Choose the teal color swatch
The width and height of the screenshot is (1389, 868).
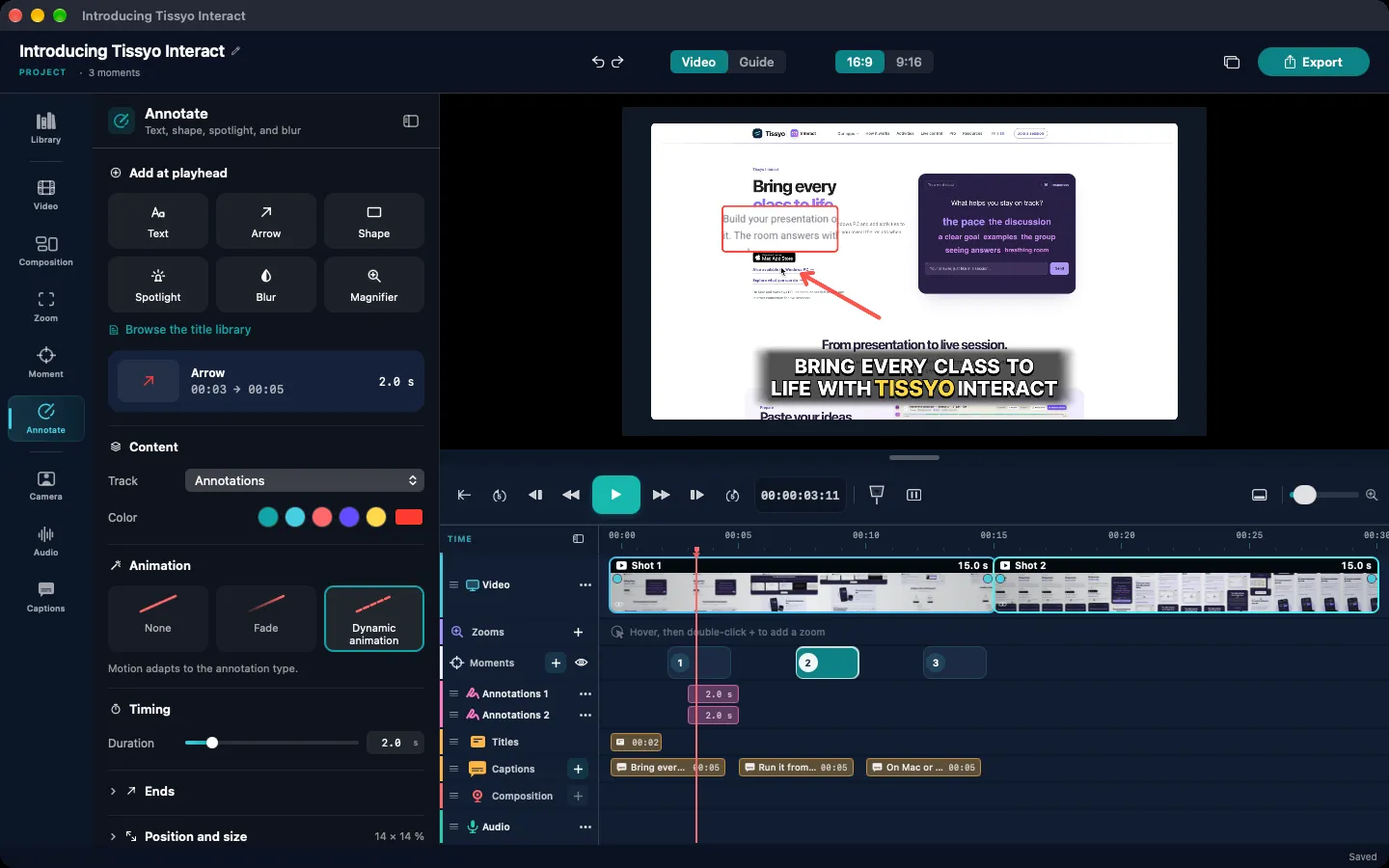(x=268, y=517)
